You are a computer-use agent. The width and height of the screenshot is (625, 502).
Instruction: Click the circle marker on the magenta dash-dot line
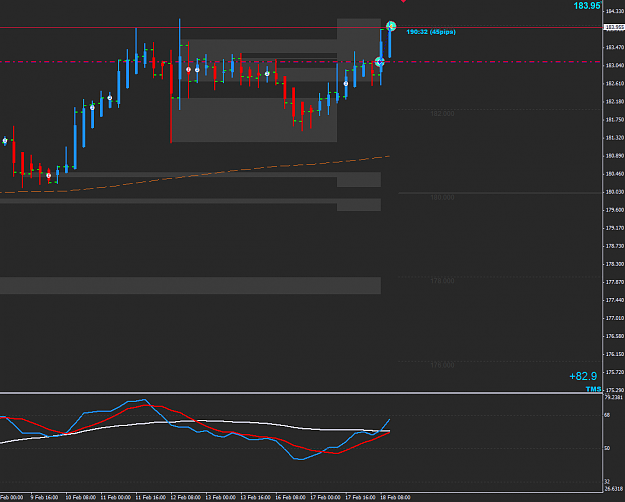379,62
